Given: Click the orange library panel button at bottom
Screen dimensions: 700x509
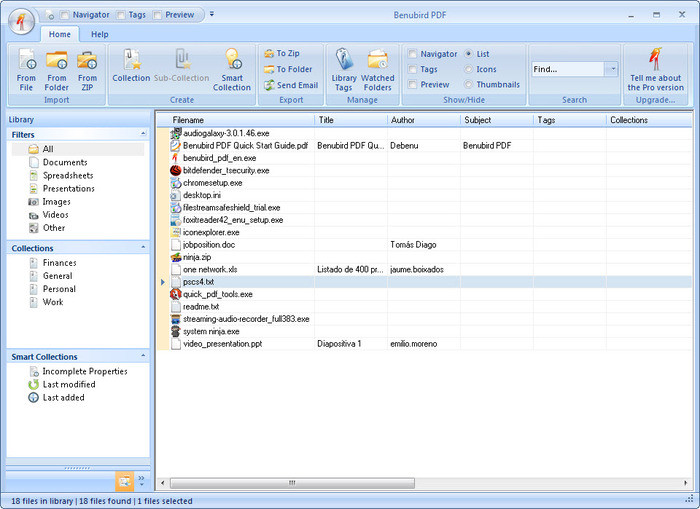Looking at the screenshot, I should coord(125,481).
